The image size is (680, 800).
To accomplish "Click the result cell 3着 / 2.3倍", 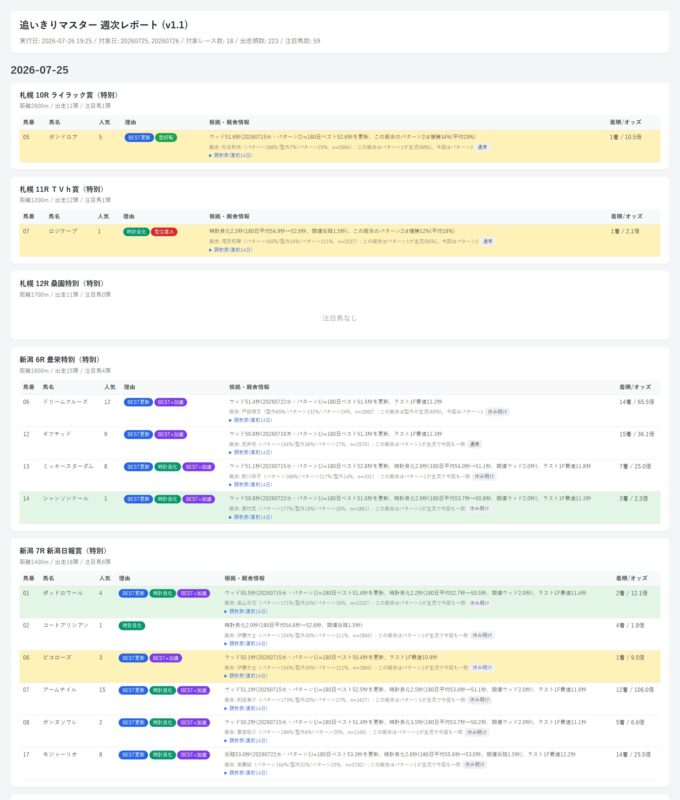I will [634, 498].
